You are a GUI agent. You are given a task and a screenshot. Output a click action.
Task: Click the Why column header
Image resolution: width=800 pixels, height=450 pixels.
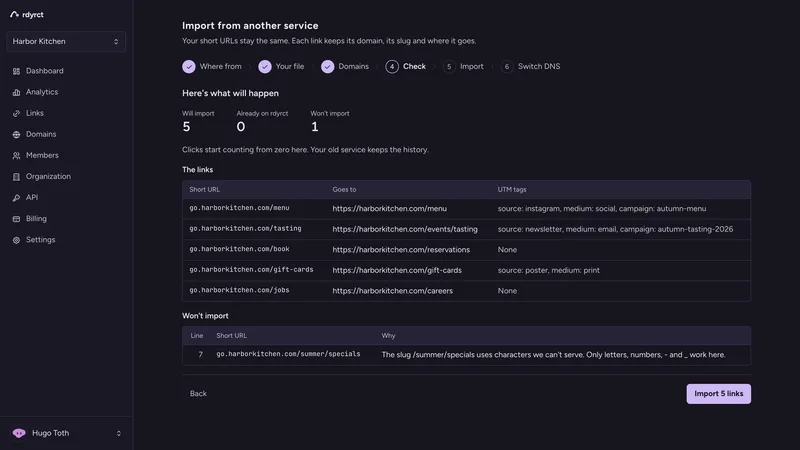point(388,336)
